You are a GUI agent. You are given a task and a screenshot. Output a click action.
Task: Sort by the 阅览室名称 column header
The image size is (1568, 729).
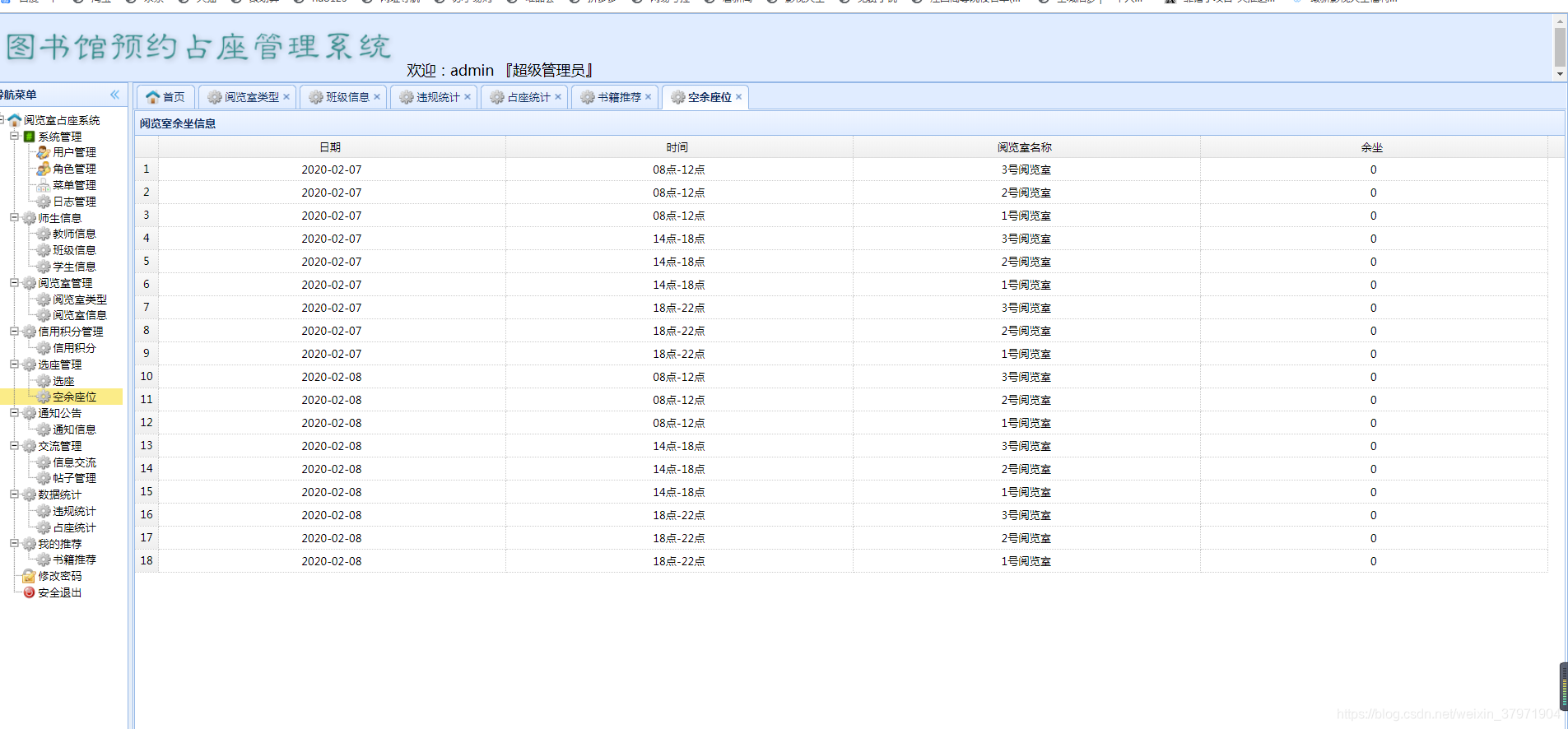(x=1026, y=147)
